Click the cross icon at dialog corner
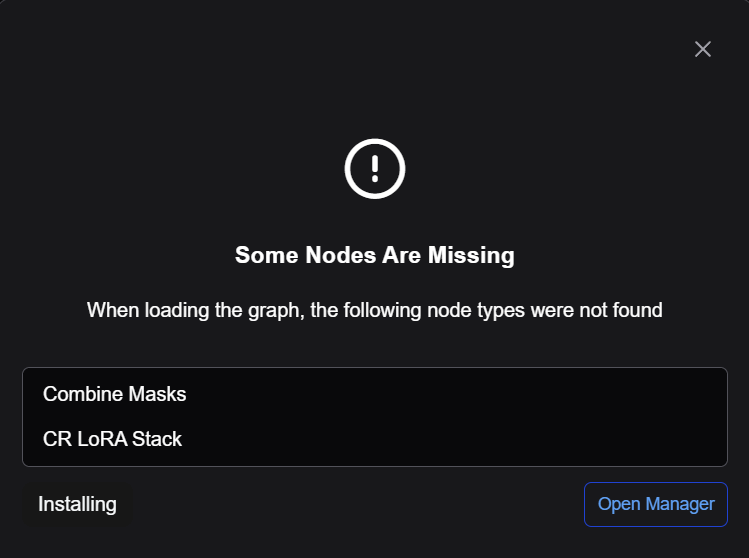Screen dimensions: 749x558 (x=703, y=49)
